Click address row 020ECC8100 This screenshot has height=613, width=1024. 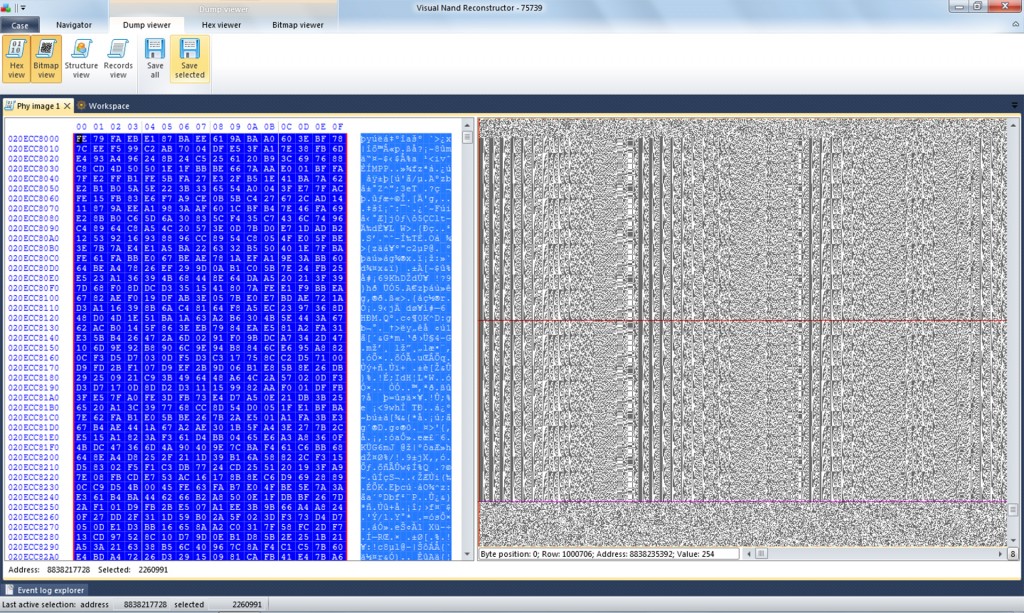pos(33,298)
